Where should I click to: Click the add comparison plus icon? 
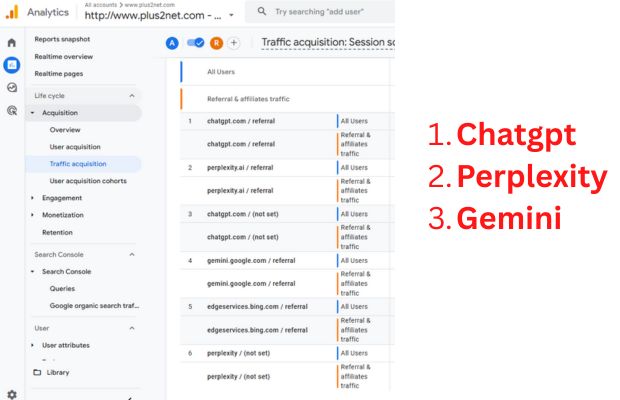pos(234,43)
